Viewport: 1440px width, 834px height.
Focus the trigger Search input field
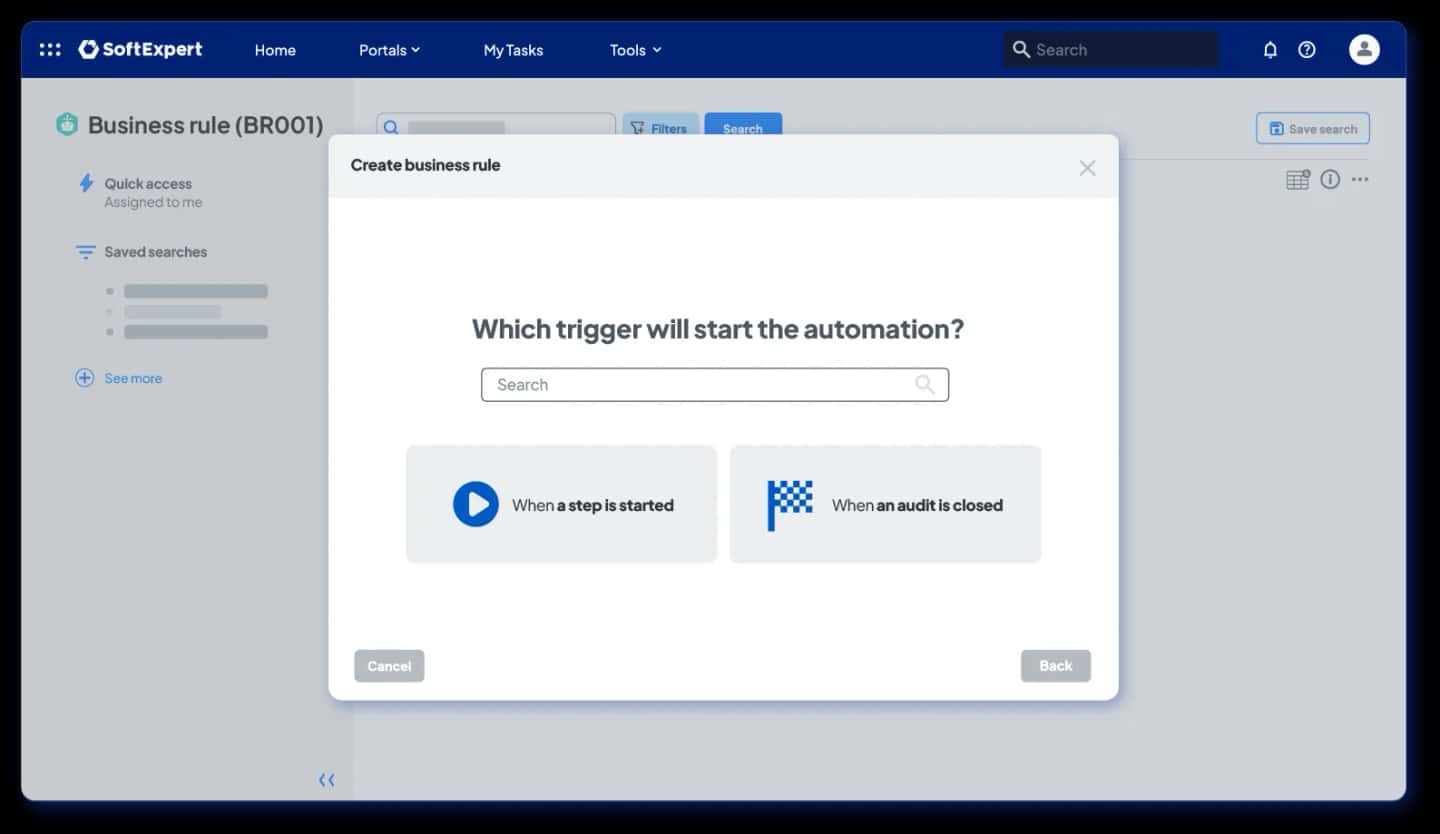click(x=715, y=384)
